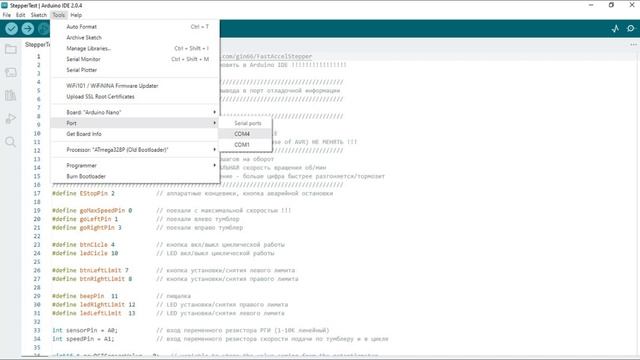Viewport: 640px width, 360px height.
Task: Open the Edit menu
Action: (x=20, y=15)
